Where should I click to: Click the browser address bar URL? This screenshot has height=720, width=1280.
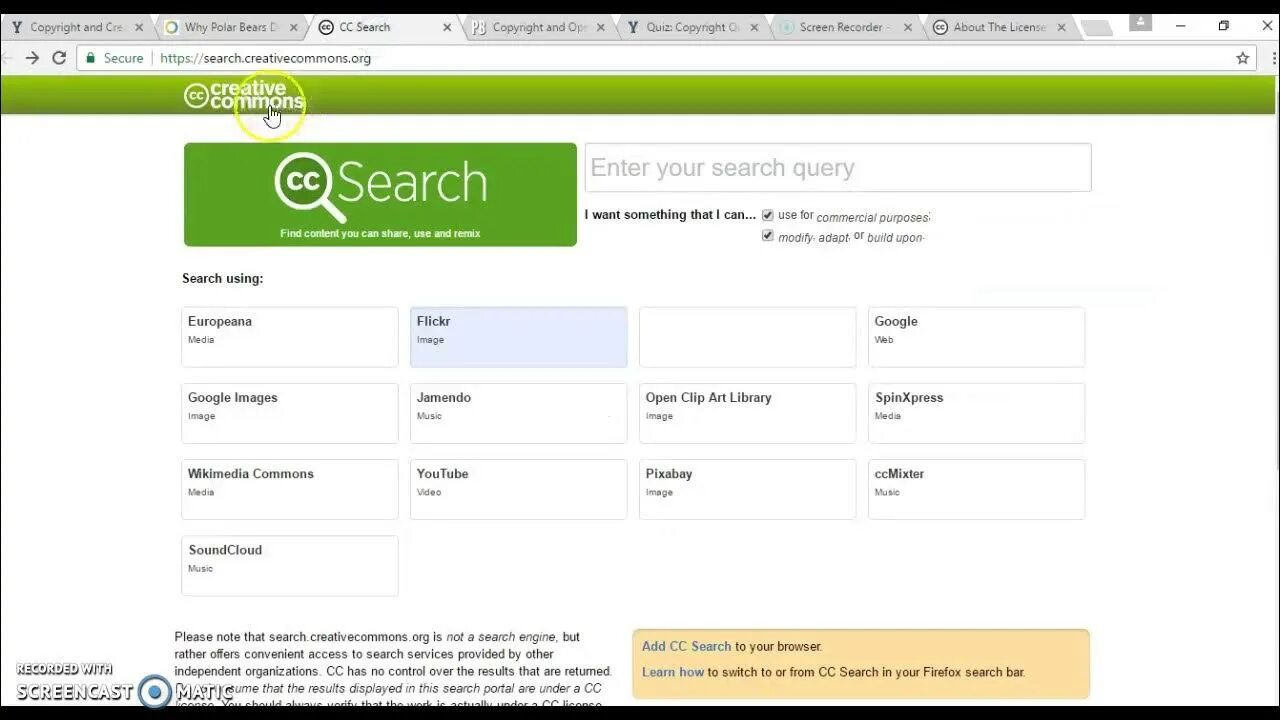tap(265, 58)
